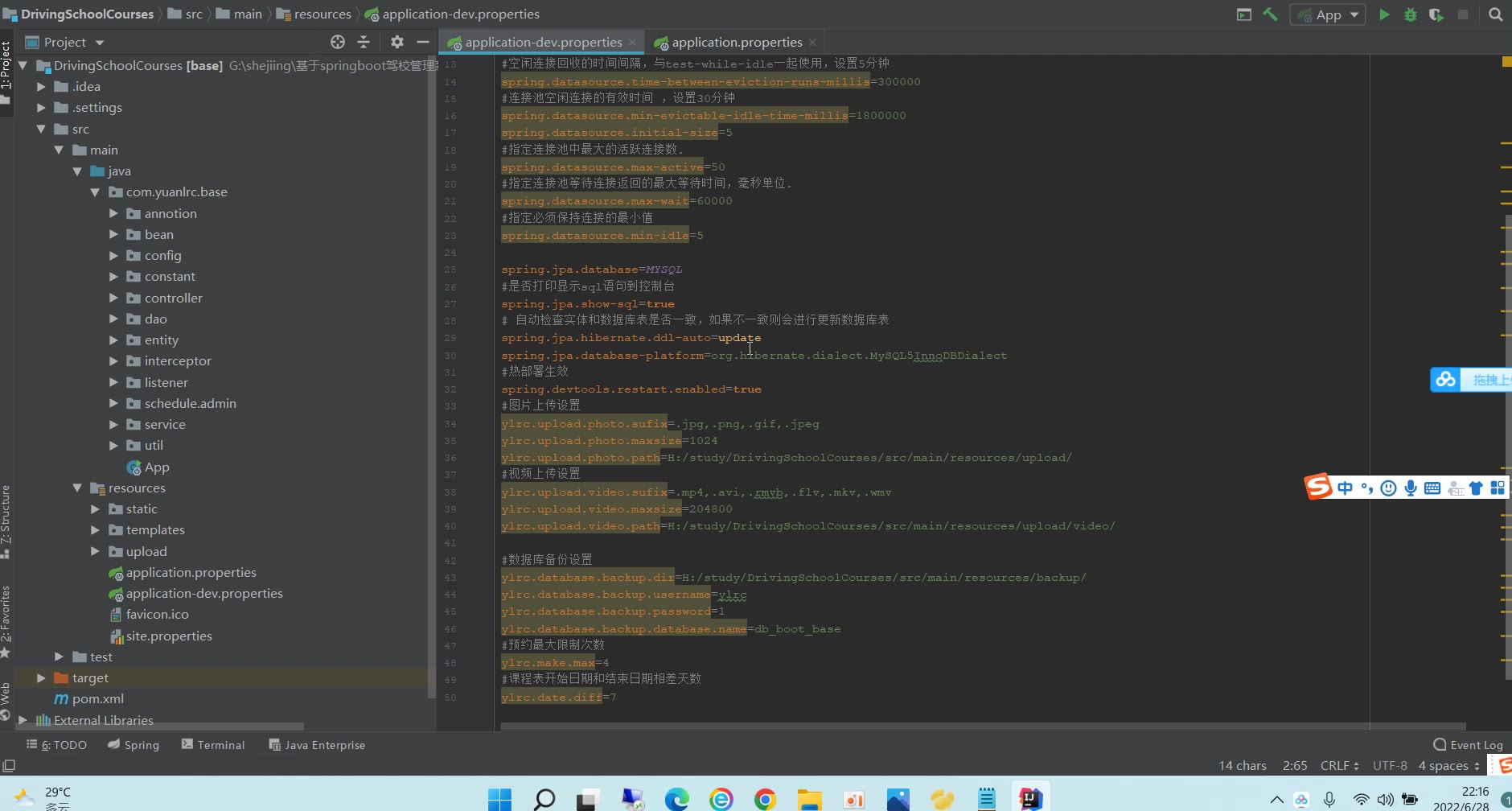Click the locate file crosshair icon

pyautogui.click(x=338, y=42)
